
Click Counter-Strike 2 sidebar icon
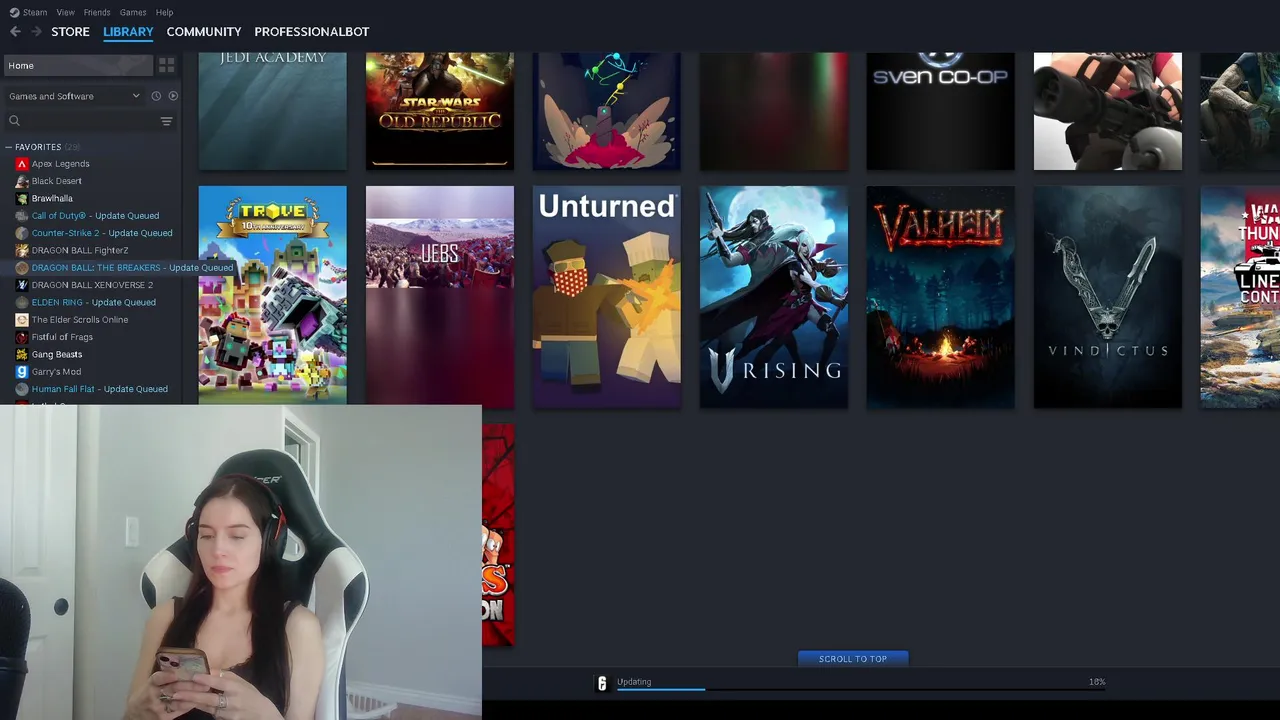click(x=22, y=233)
